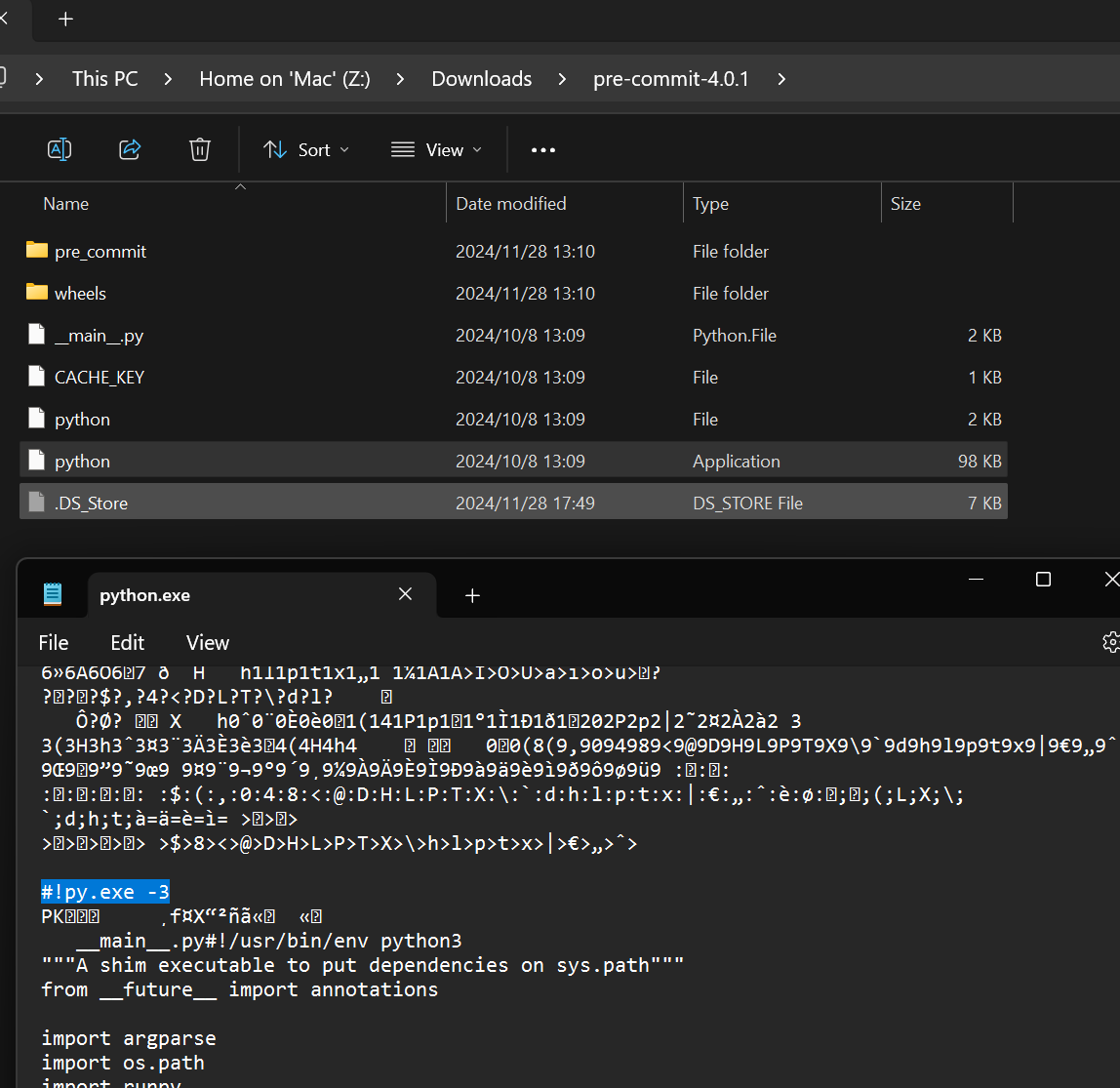Screen dimensions: 1120x1088
Task: Open a new Explorer tab with plus
Action: click(x=65, y=19)
